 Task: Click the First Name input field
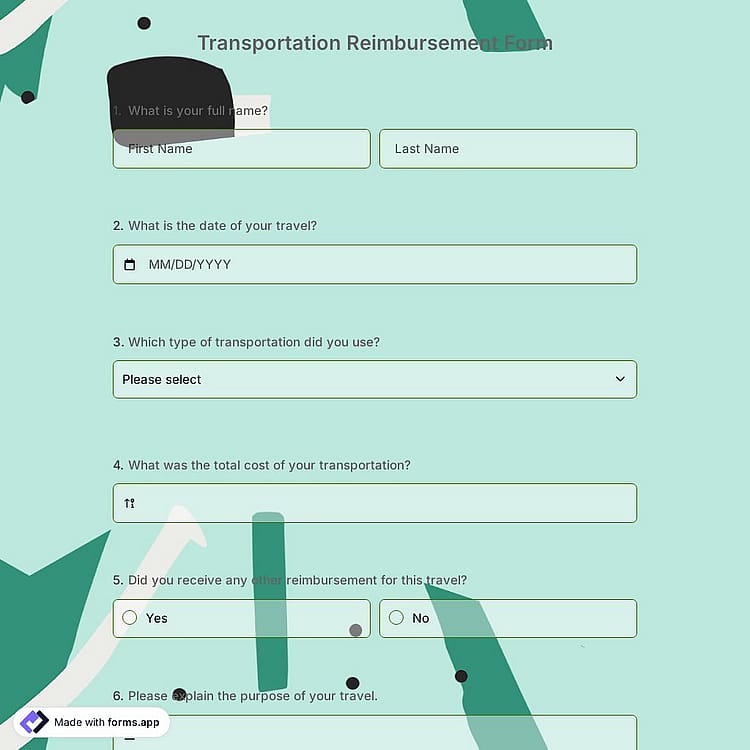coord(242,149)
